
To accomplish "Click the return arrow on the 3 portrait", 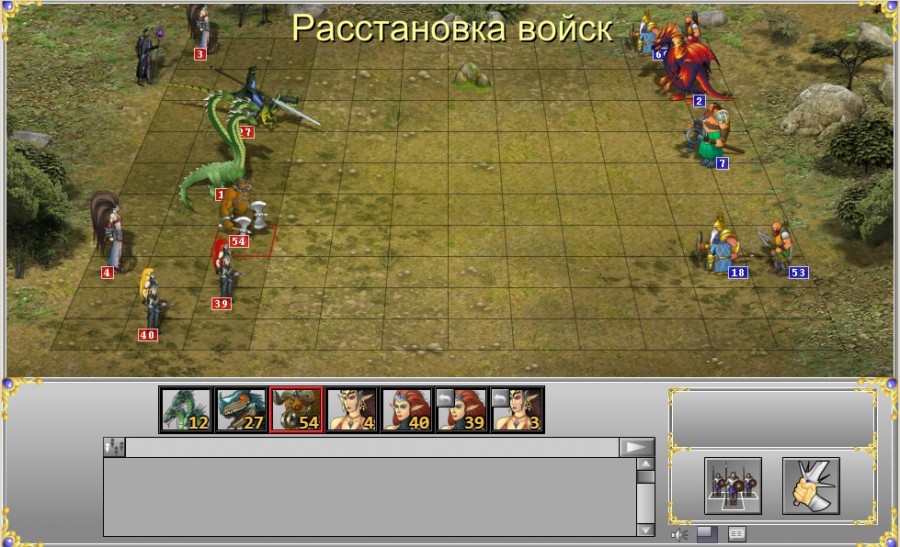I will [501, 397].
